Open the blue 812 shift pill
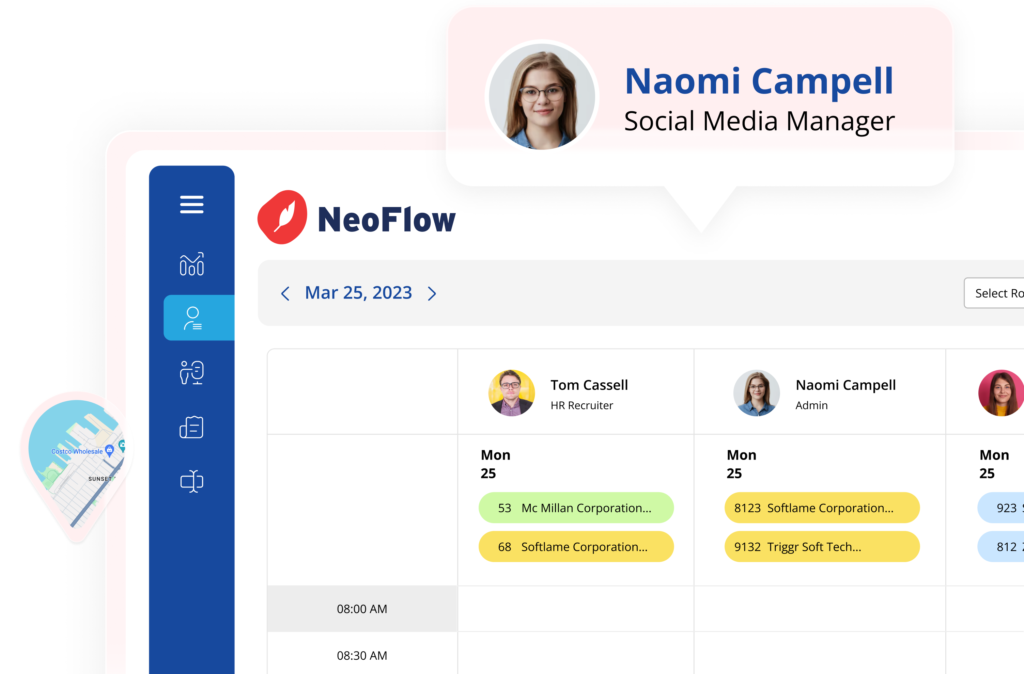Viewport: 1024px width, 674px height. (1000, 547)
